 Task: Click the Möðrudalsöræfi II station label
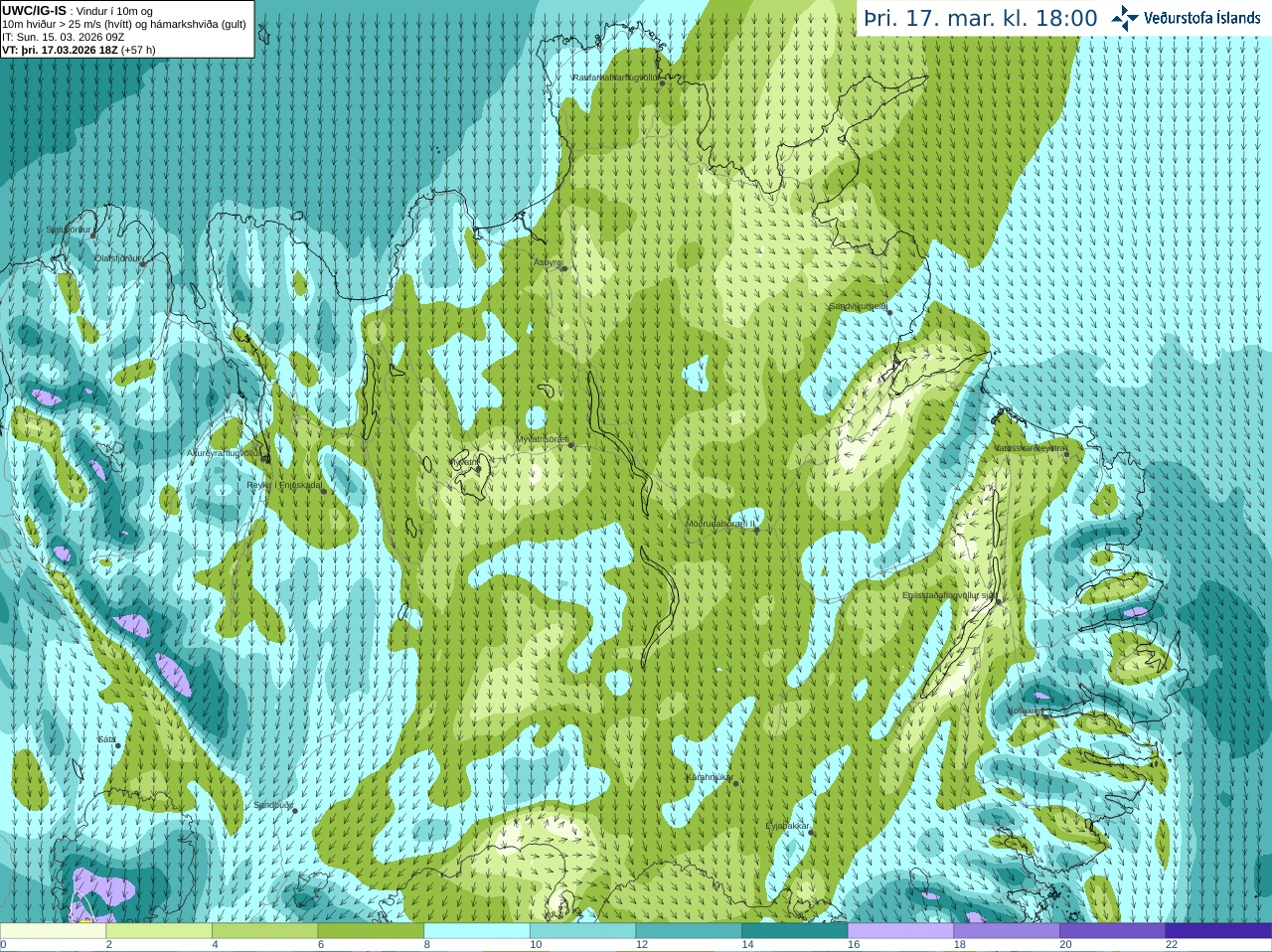coord(720,524)
